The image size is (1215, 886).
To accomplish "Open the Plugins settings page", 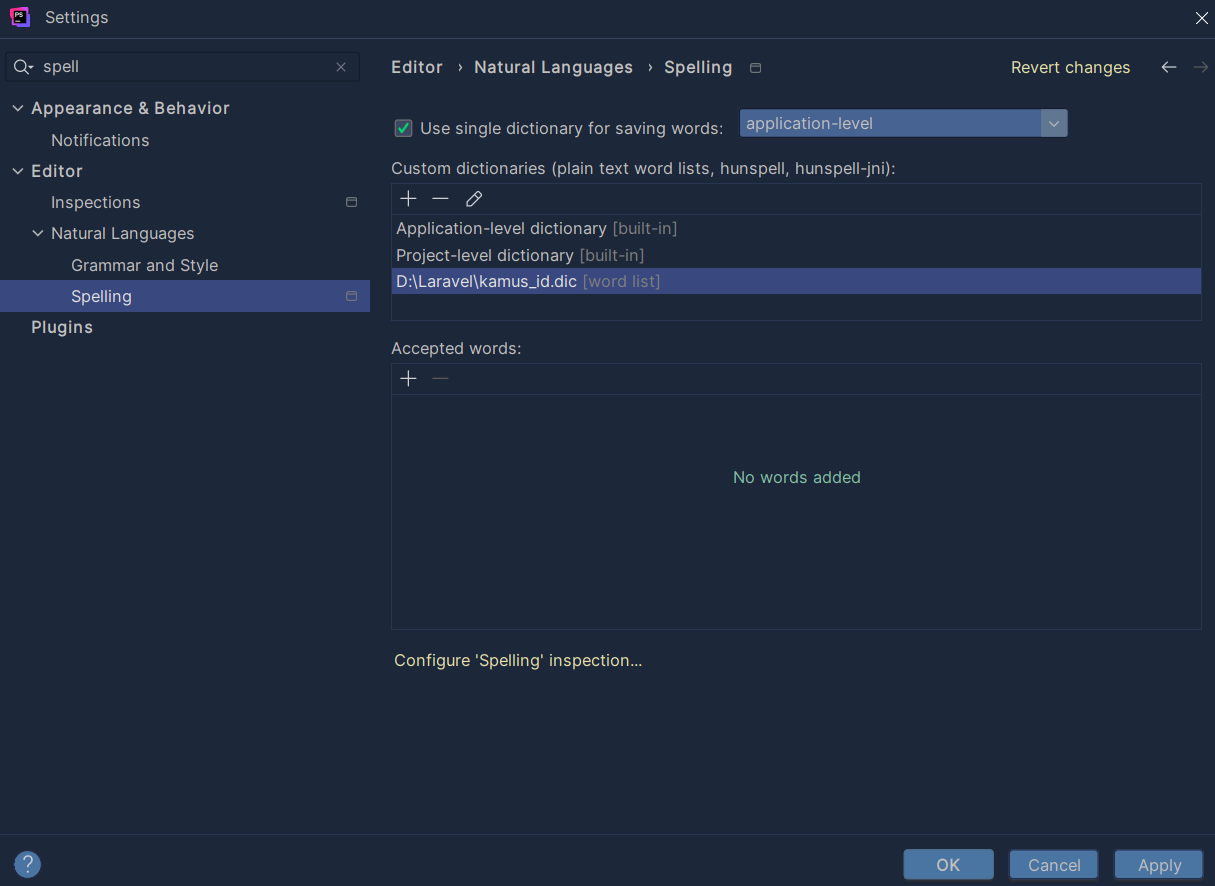I will click(62, 327).
